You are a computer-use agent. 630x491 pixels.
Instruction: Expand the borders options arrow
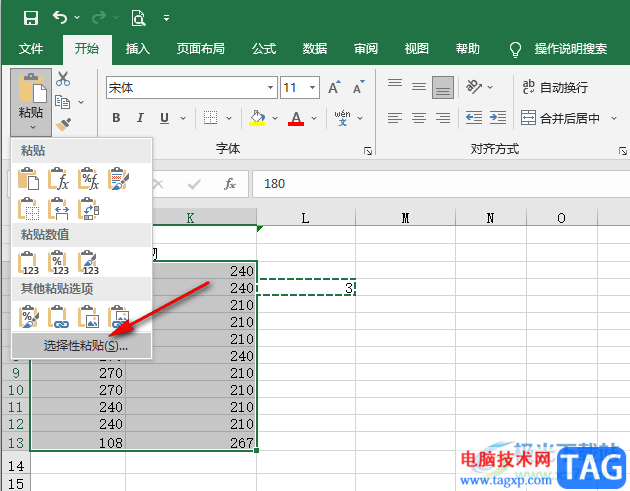(229, 118)
